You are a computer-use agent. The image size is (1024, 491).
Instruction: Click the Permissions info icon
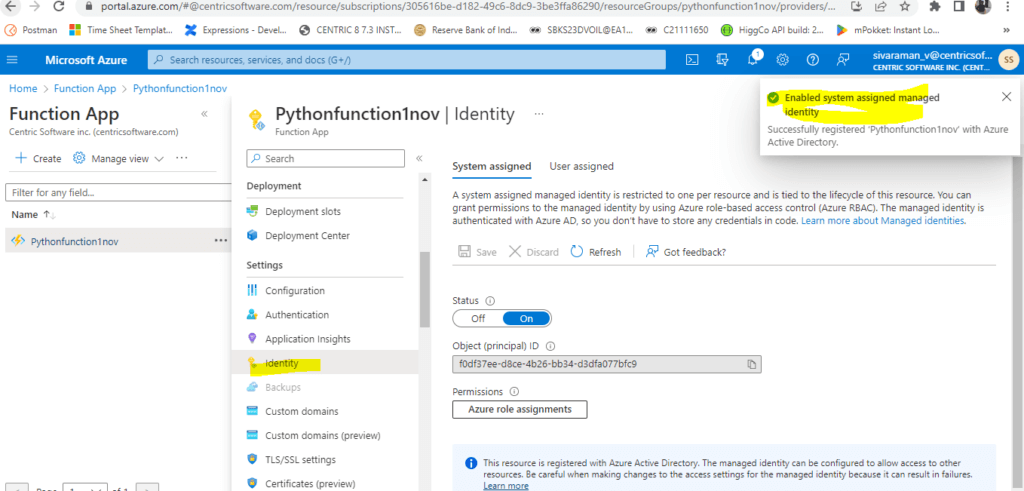point(514,392)
